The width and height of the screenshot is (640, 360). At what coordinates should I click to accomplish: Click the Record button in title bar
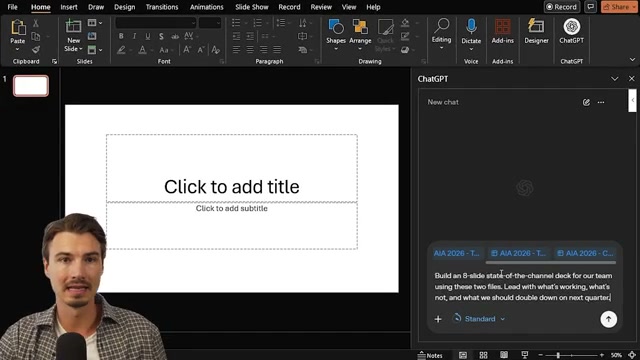[x=562, y=7]
